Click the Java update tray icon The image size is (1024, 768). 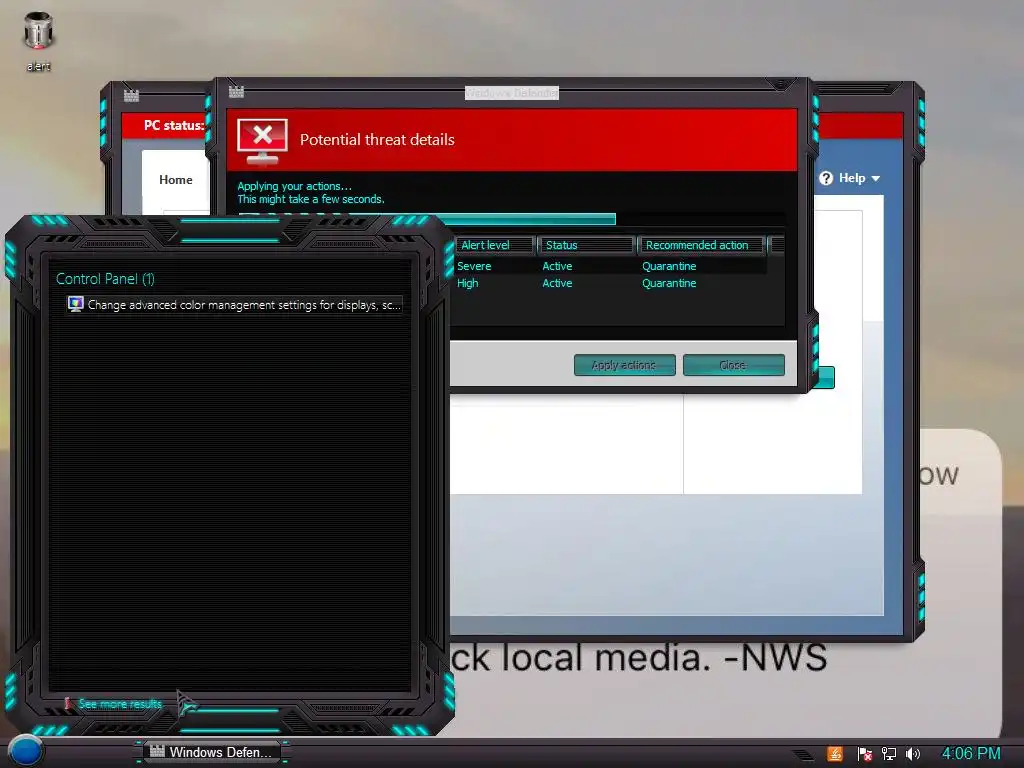[835, 754]
